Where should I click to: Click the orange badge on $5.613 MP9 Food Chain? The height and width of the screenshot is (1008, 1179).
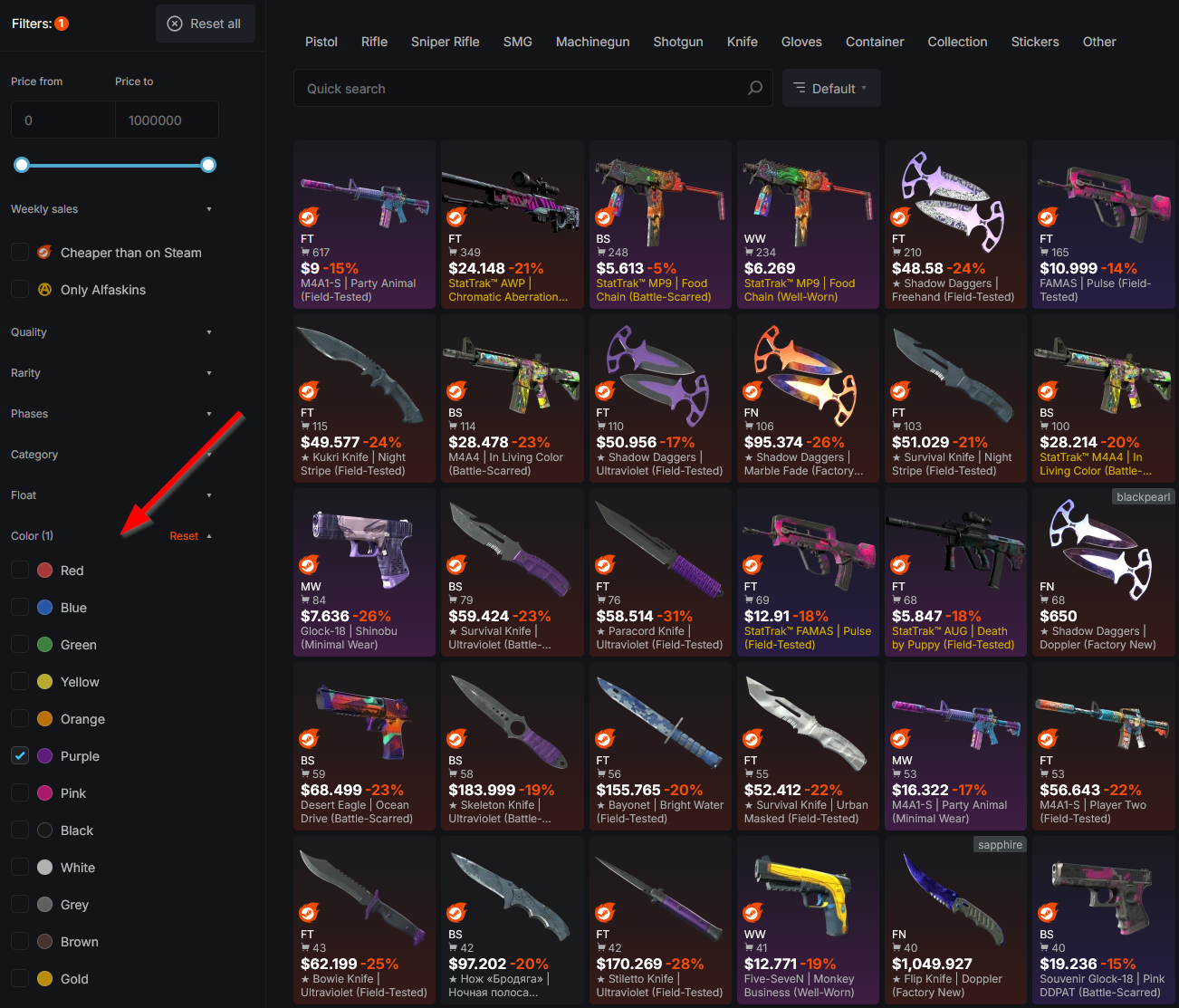(x=605, y=217)
